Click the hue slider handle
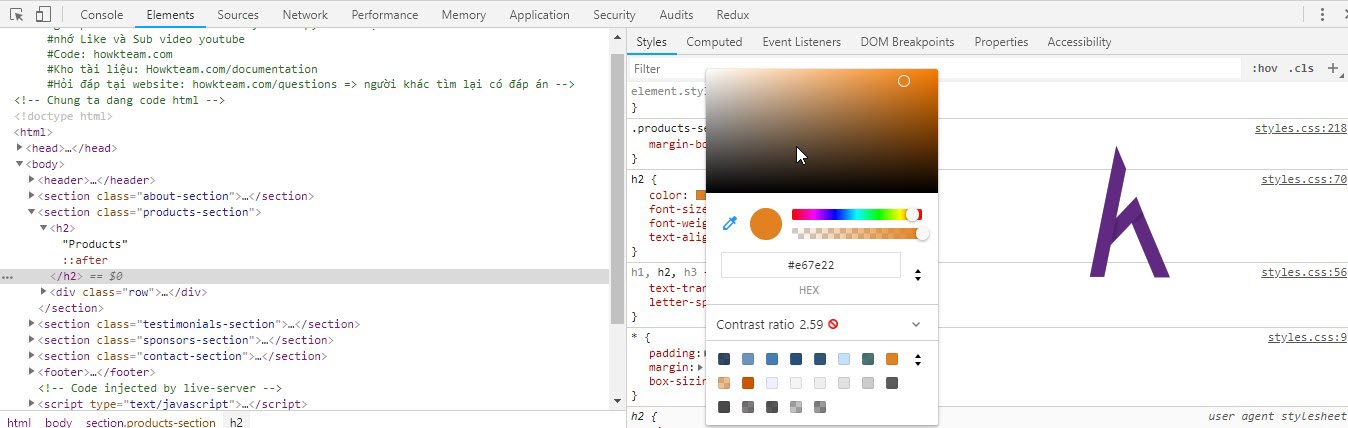Image resolution: width=1348 pixels, height=428 pixels. pos(913,214)
